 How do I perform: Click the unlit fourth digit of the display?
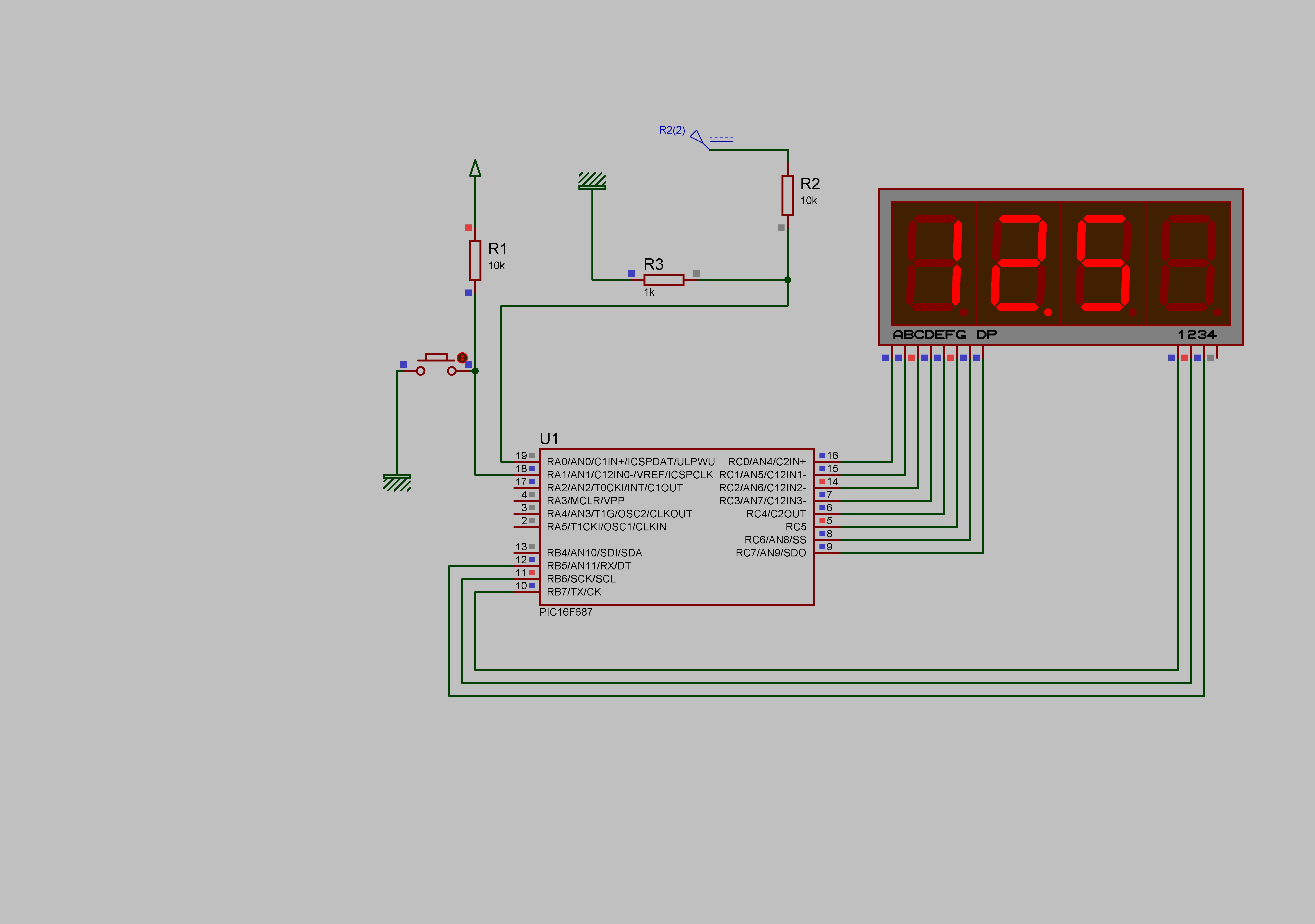tap(1188, 263)
